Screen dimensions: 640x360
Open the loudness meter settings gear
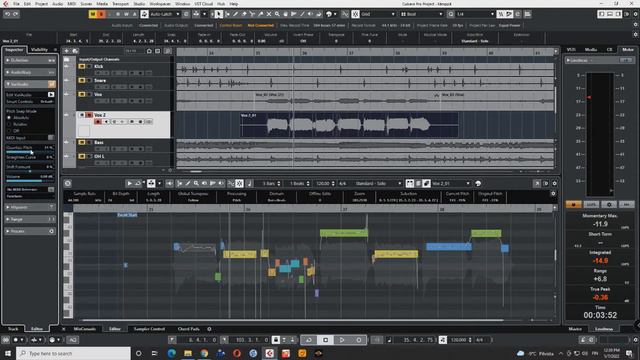(x=609, y=204)
